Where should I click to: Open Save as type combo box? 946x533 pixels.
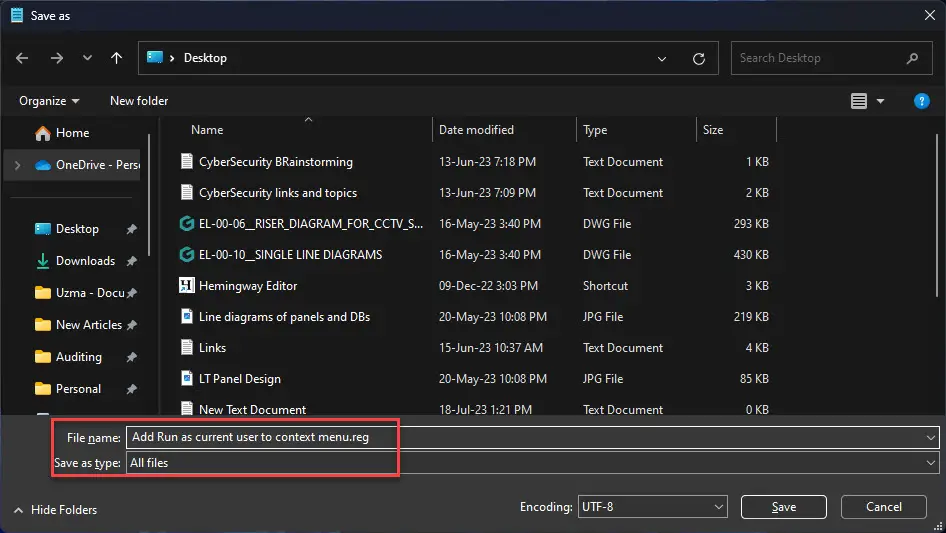click(532, 463)
